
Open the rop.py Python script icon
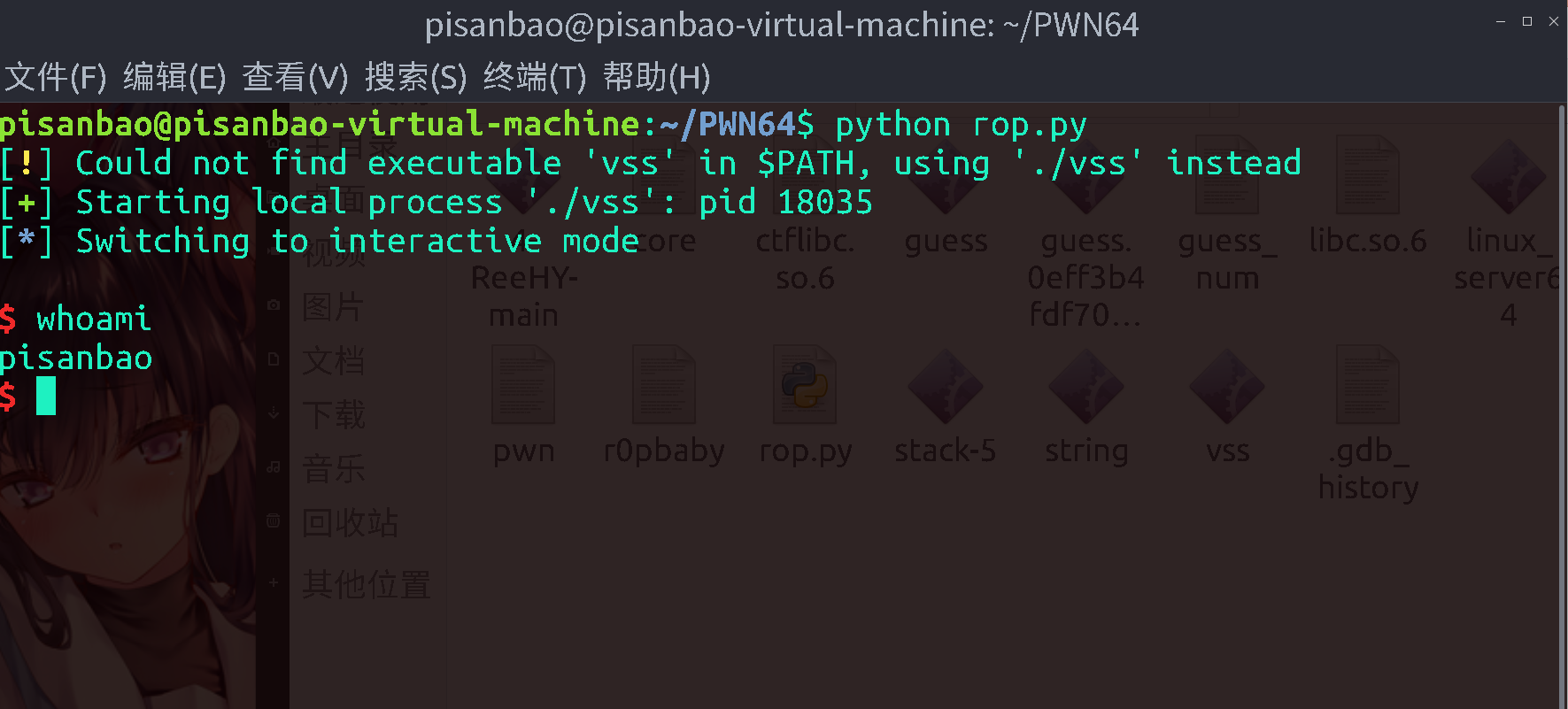tap(804, 385)
